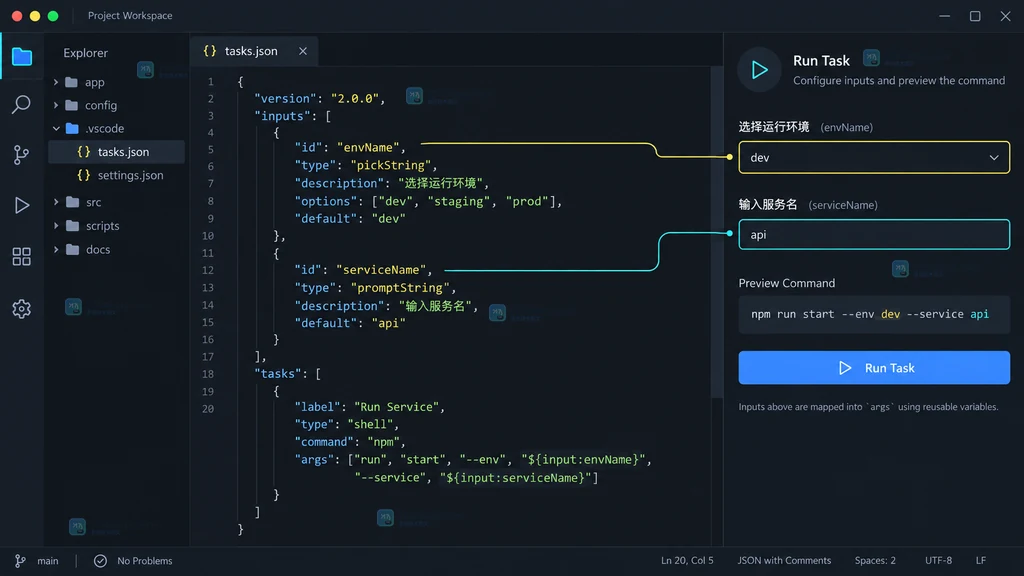This screenshot has width=1024, height=576.
Task: Click the Explorer panel title
Action: (86, 53)
